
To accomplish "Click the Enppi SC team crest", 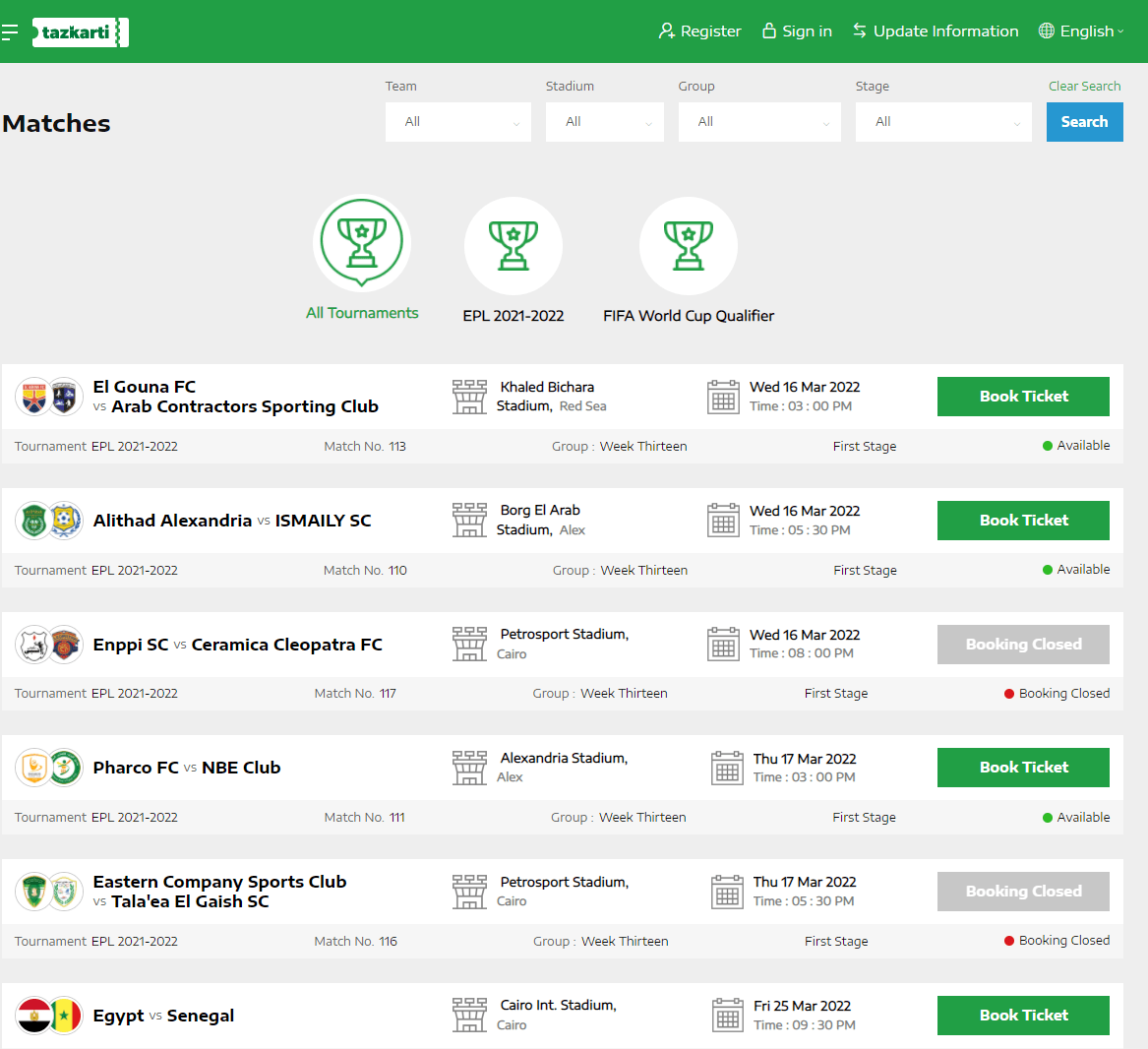I will tap(33, 645).
